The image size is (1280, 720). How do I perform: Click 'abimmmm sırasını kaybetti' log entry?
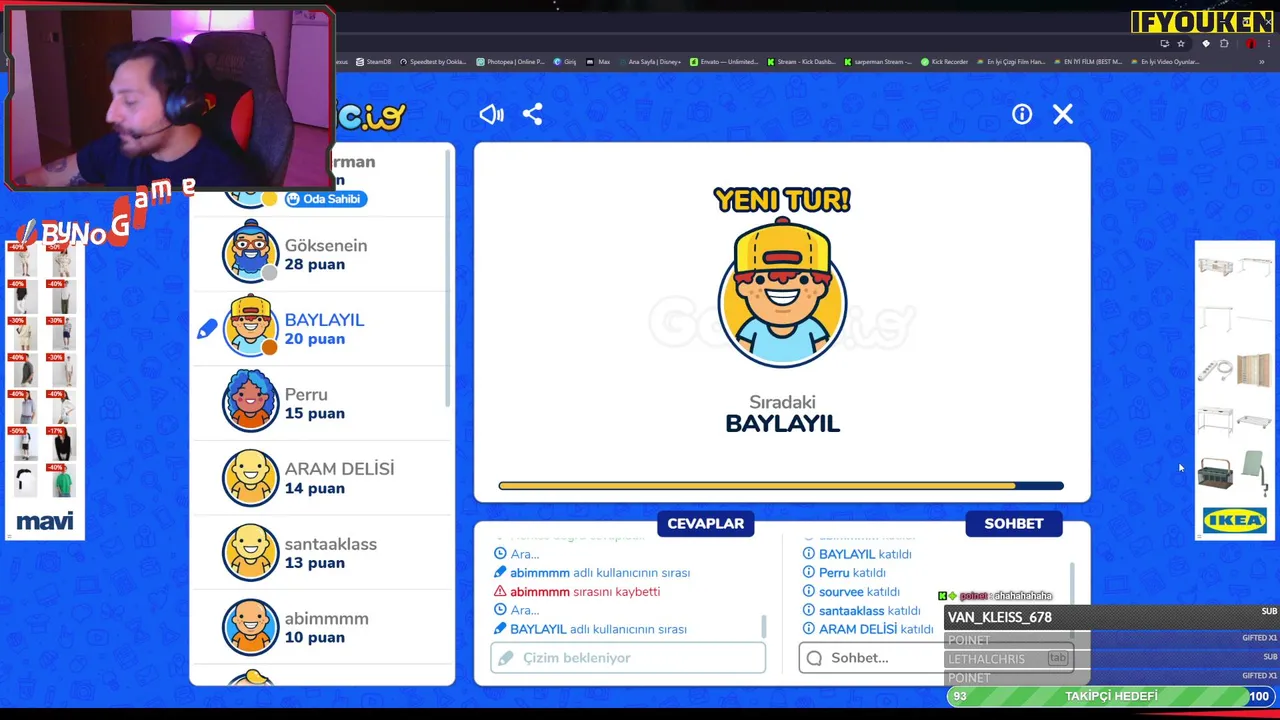tap(577, 591)
